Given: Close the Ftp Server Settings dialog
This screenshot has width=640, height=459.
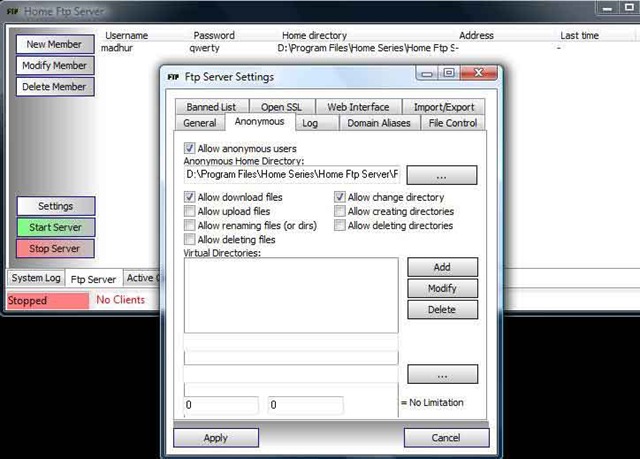Looking at the screenshot, I should tap(478, 73).
